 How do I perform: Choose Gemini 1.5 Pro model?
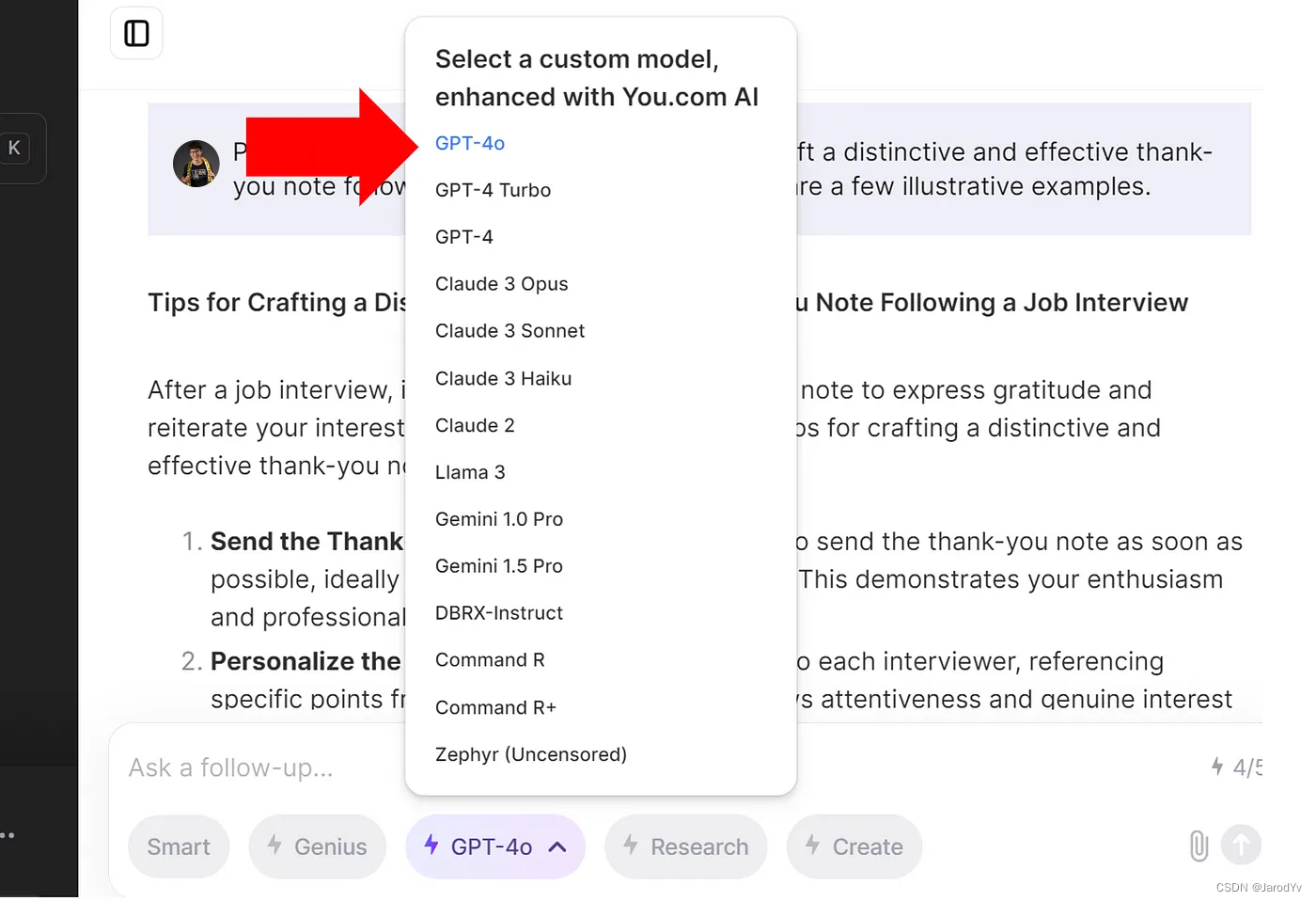pyautogui.click(x=499, y=566)
